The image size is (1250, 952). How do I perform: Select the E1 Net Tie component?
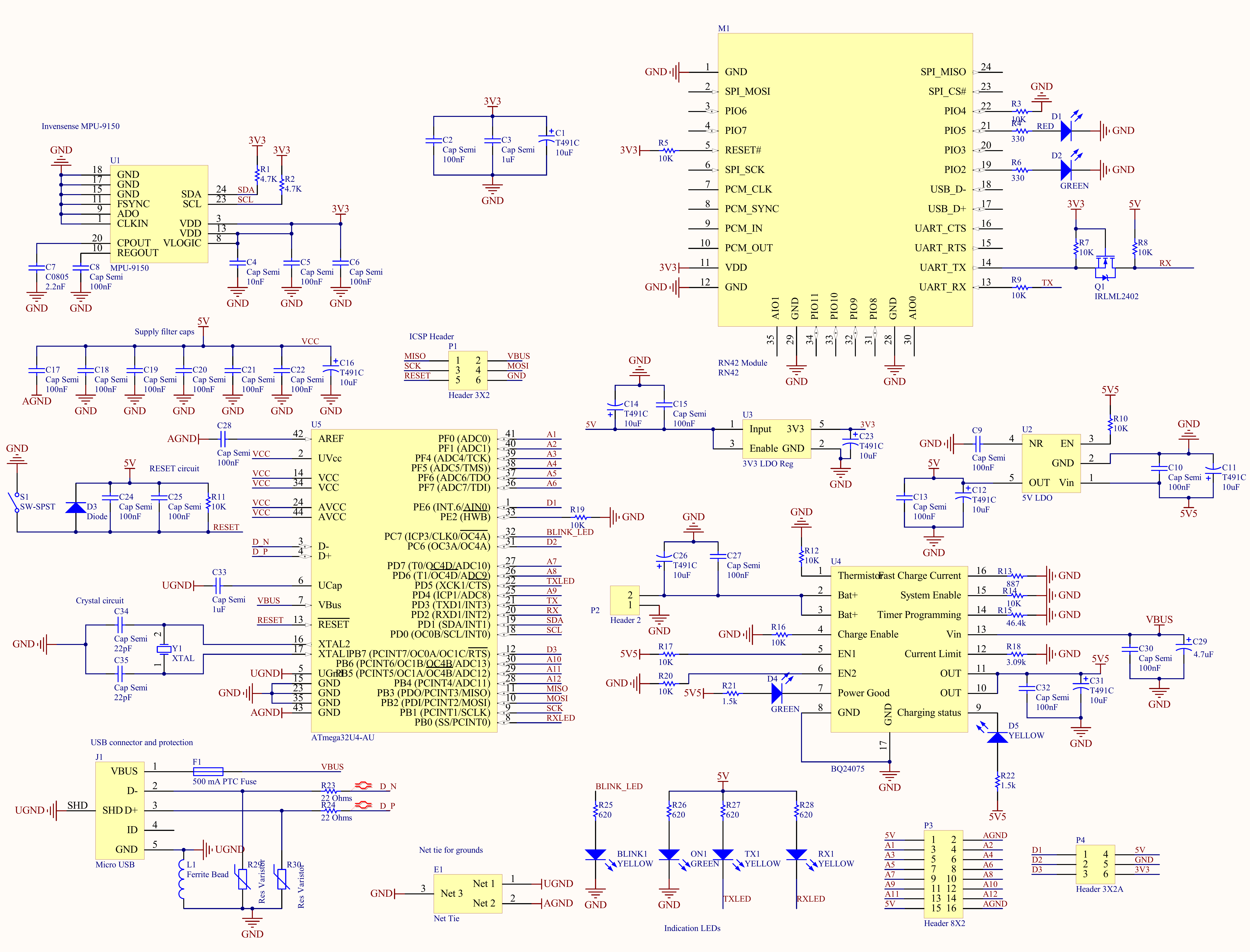468,894
